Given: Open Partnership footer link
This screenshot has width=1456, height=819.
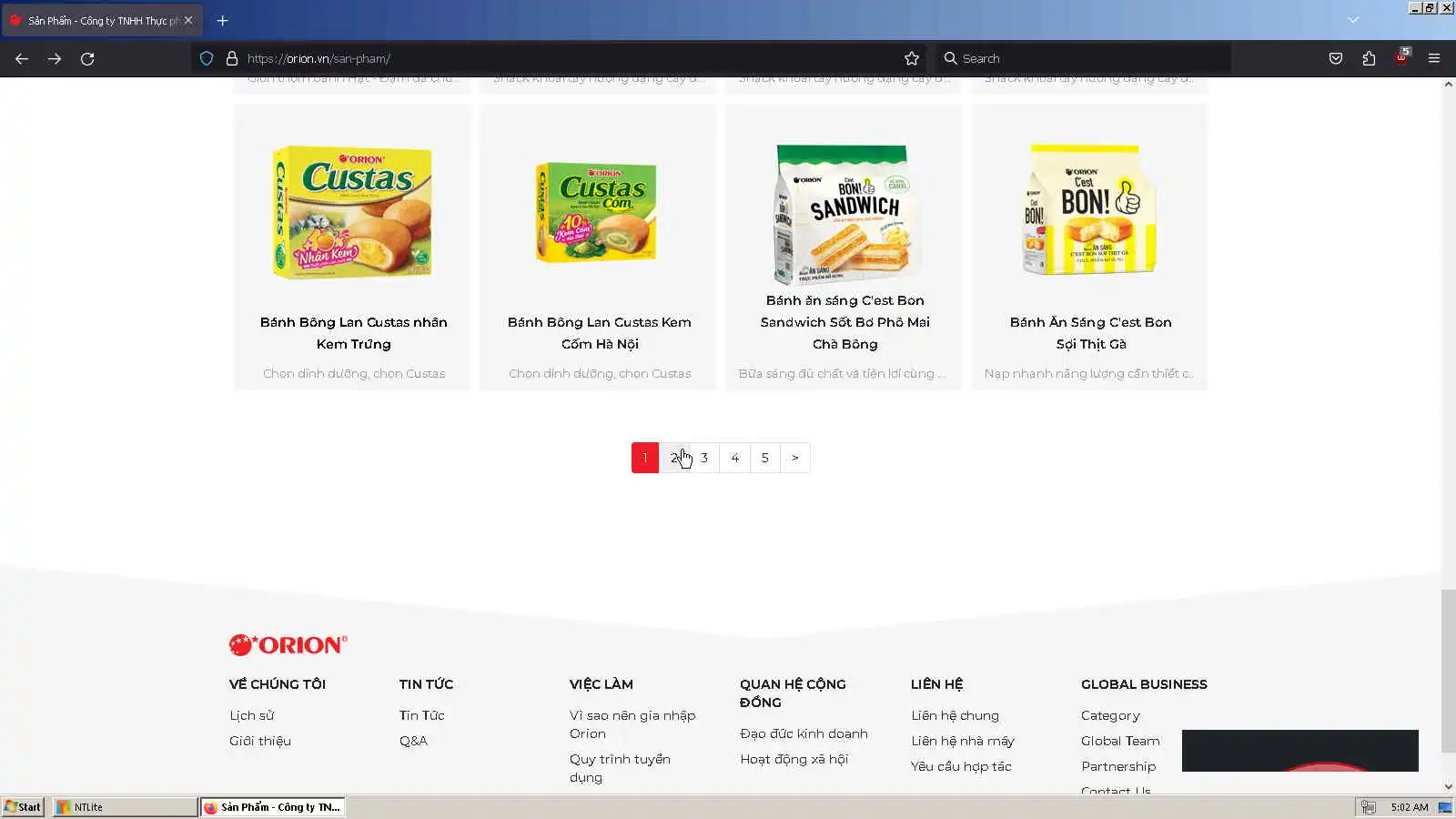Looking at the screenshot, I should (x=1118, y=766).
